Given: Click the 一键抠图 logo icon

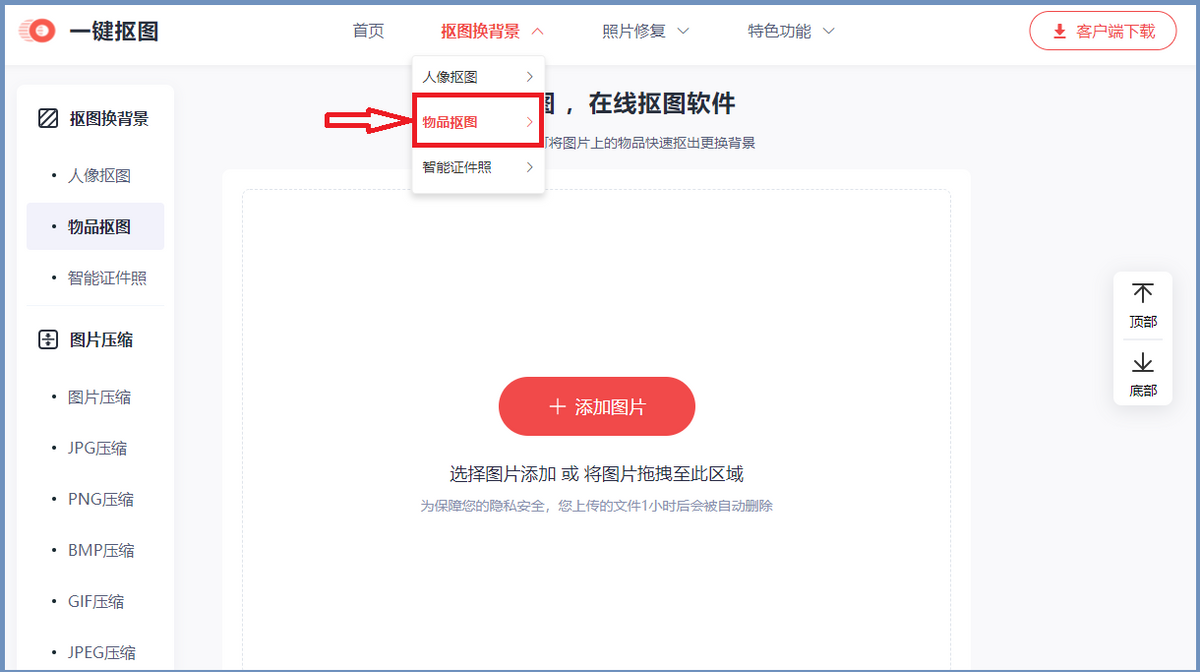Looking at the screenshot, I should click(39, 31).
